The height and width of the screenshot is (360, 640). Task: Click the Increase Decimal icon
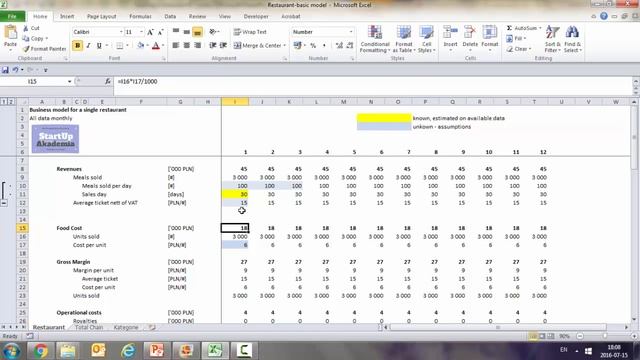click(339, 46)
